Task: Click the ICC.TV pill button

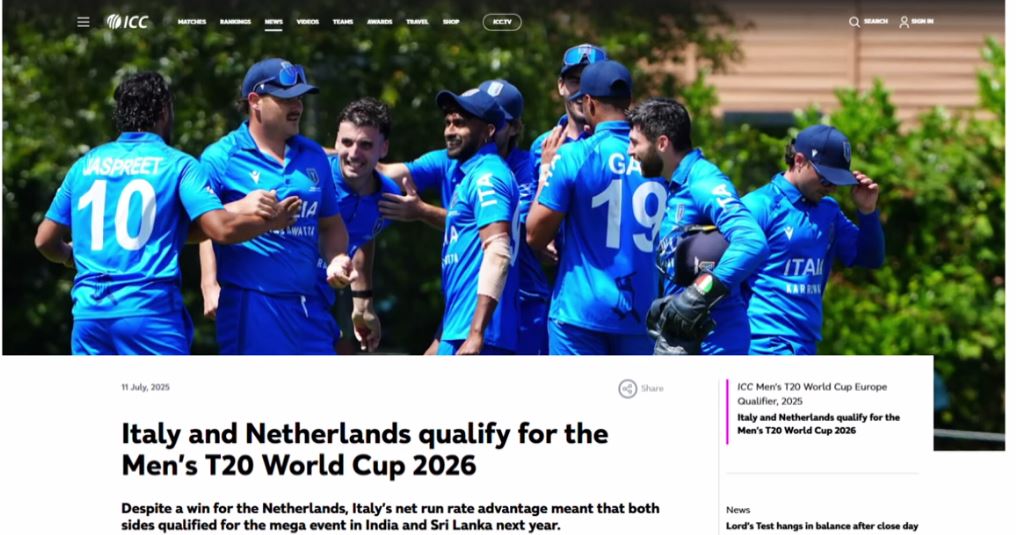Action: (x=502, y=22)
